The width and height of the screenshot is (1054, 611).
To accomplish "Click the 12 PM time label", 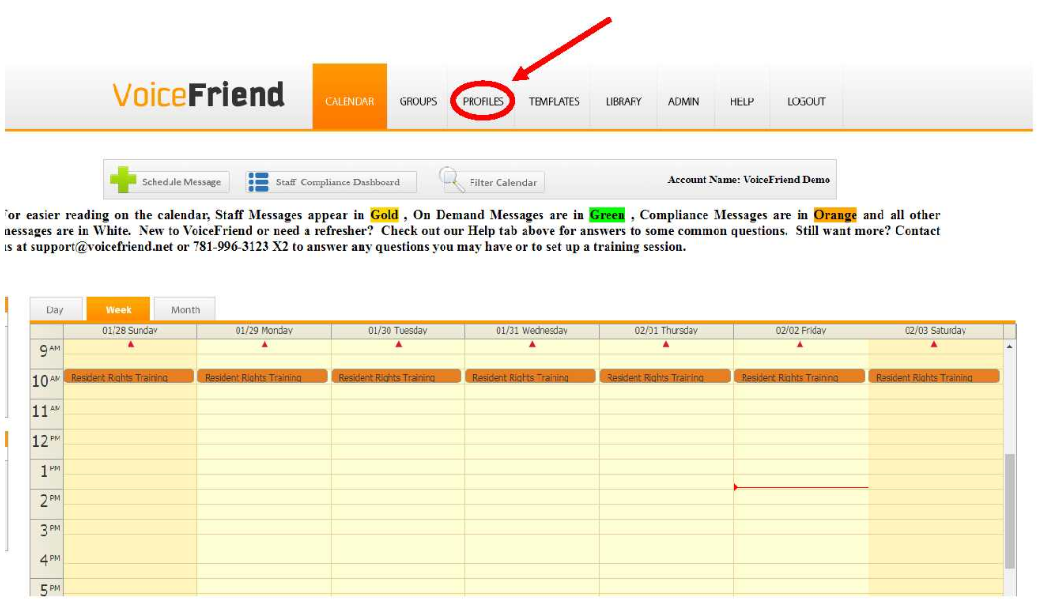I will click(x=46, y=441).
